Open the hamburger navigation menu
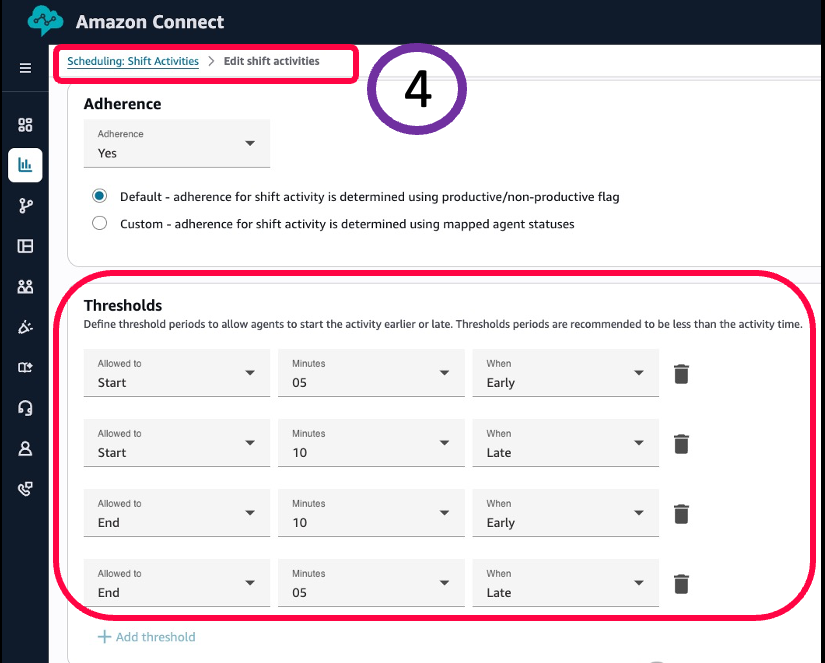 tap(25, 68)
